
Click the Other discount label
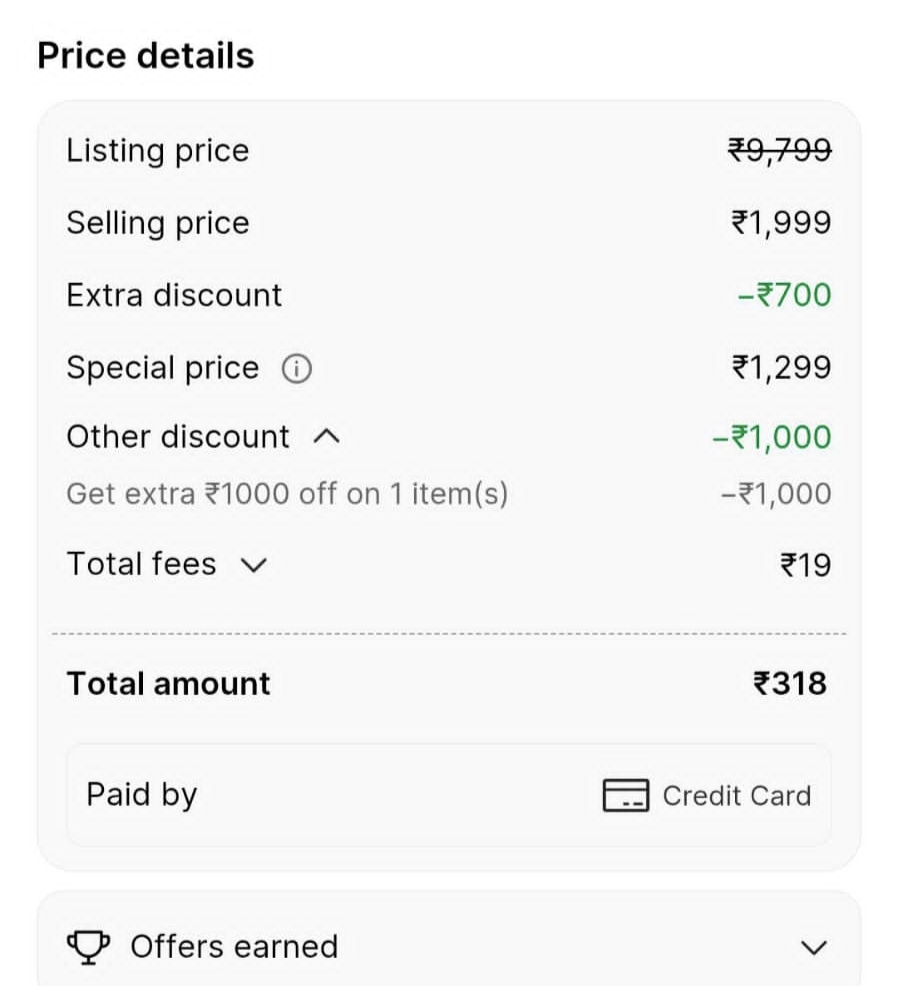coord(178,437)
